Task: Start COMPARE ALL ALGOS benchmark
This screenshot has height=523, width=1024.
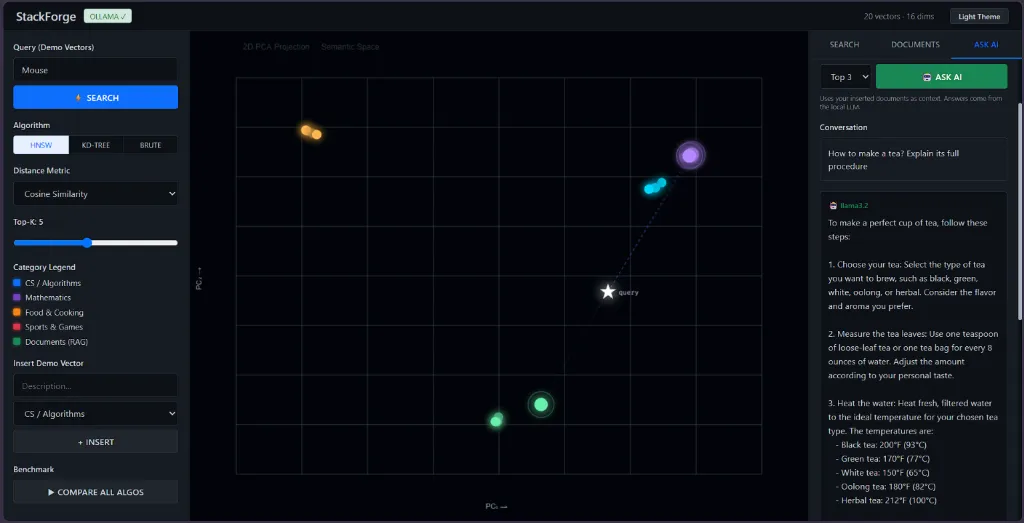Action: tap(95, 492)
